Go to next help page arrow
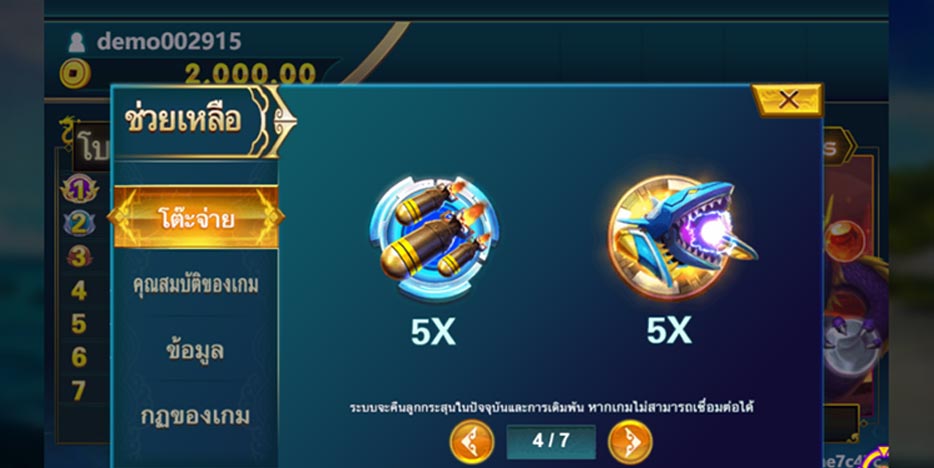934x468 pixels. (630, 441)
